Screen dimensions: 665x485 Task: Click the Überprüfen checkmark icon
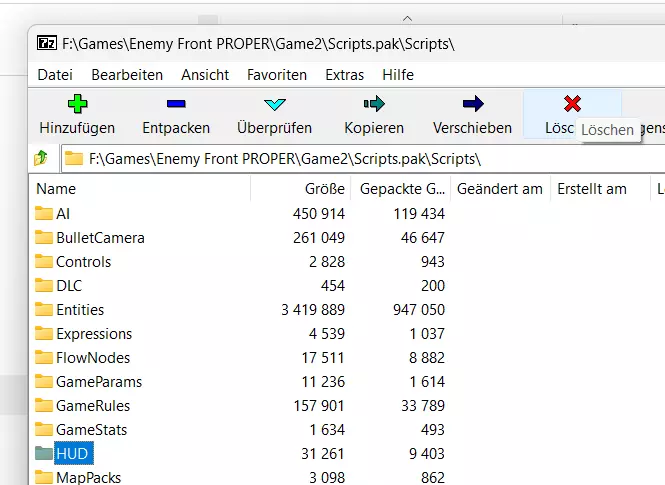pos(274,104)
